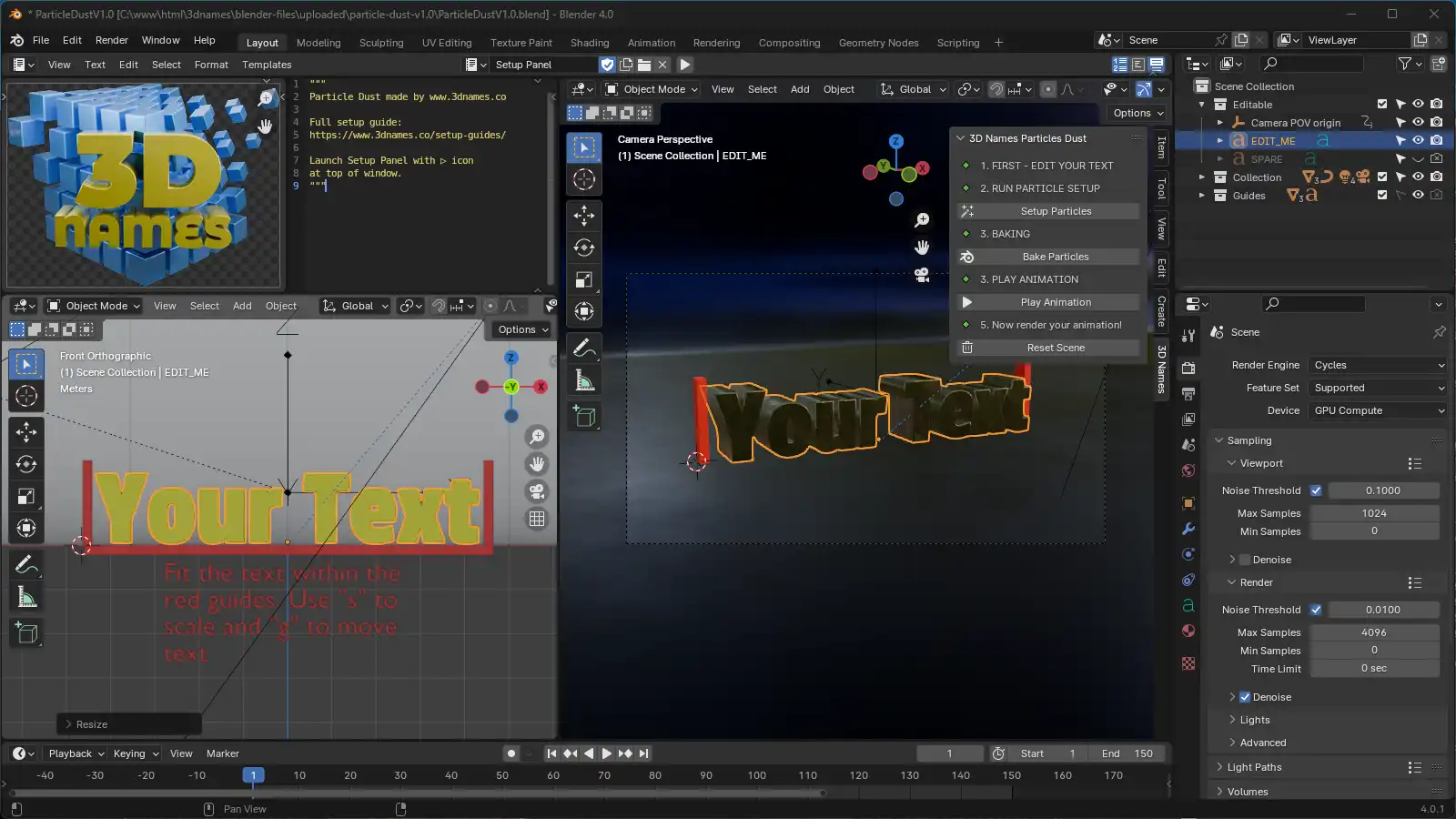Viewport: 1456px width, 819px height.
Task: Open the Render Engine Cycles dropdown
Action: (x=1379, y=365)
